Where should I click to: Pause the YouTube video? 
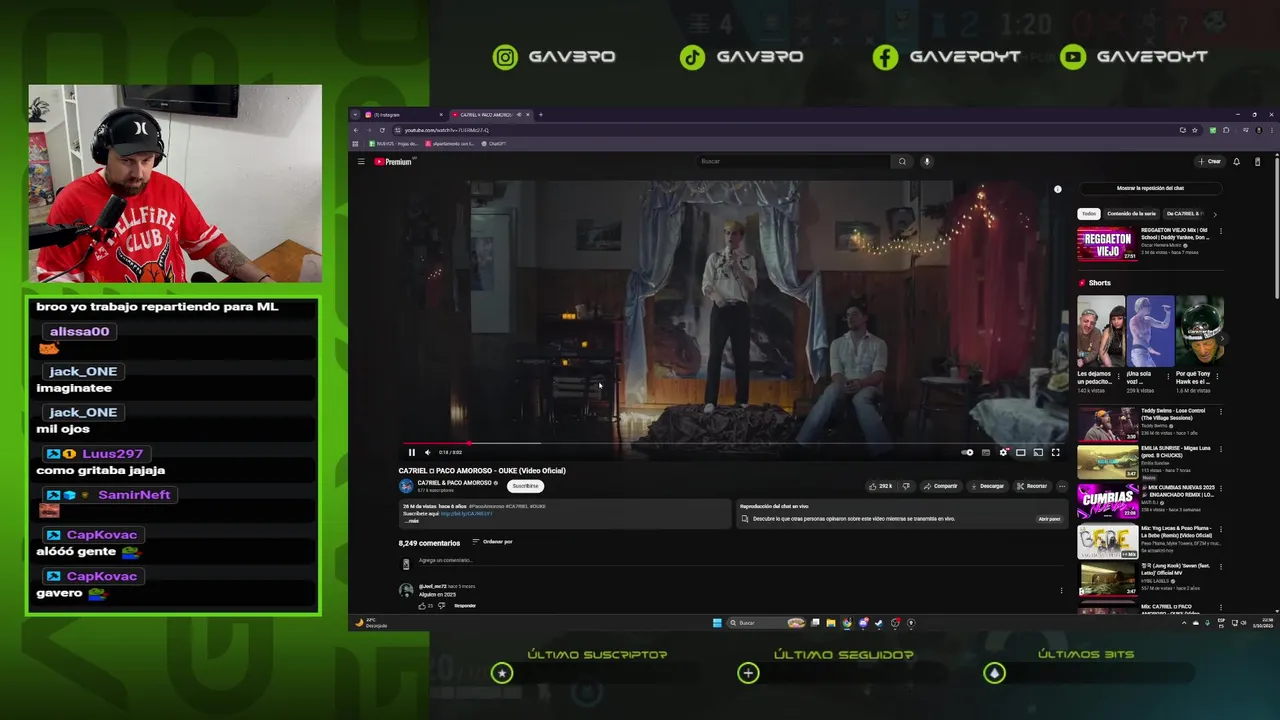tap(411, 452)
